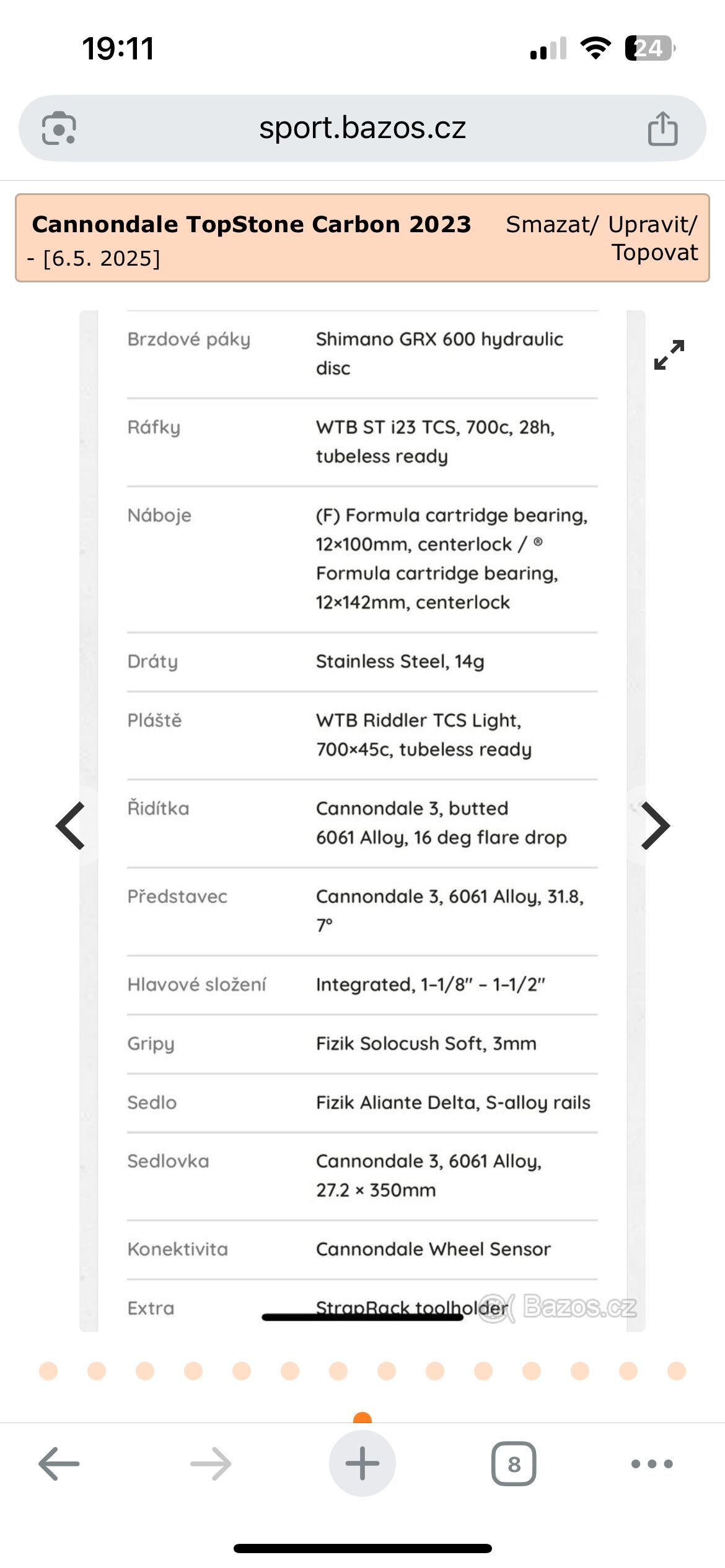The image size is (725, 1568).
Task: Show the previous gallery image
Action: click(70, 825)
